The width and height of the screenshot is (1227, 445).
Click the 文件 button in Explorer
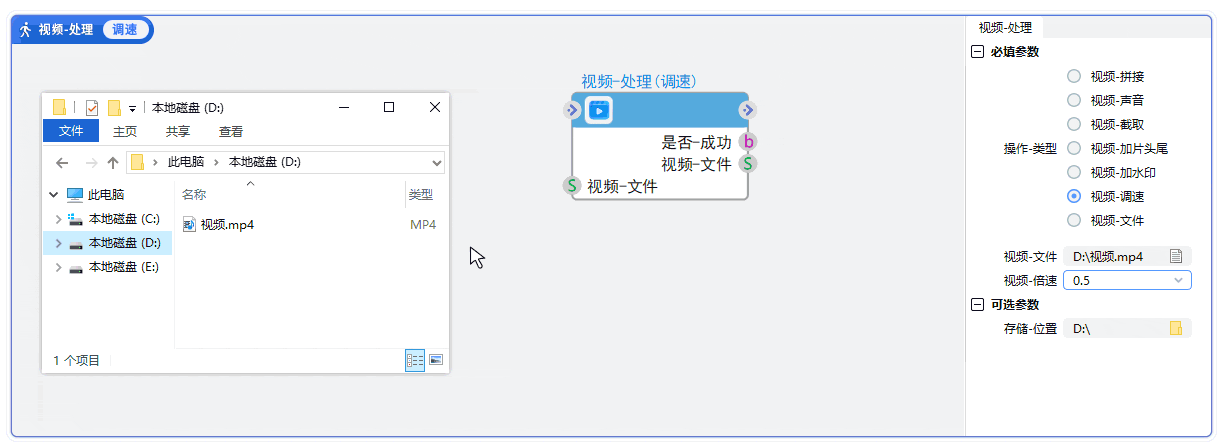pos(71,131)
